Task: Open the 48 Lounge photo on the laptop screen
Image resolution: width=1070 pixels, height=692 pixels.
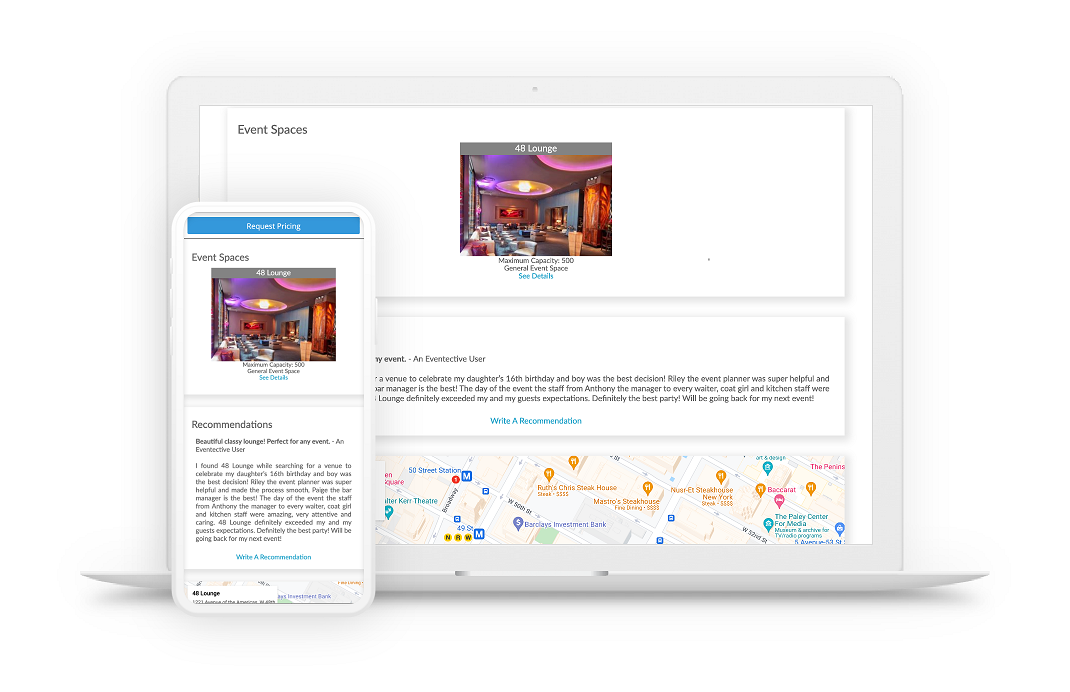Action: click(x=536, y=205)
